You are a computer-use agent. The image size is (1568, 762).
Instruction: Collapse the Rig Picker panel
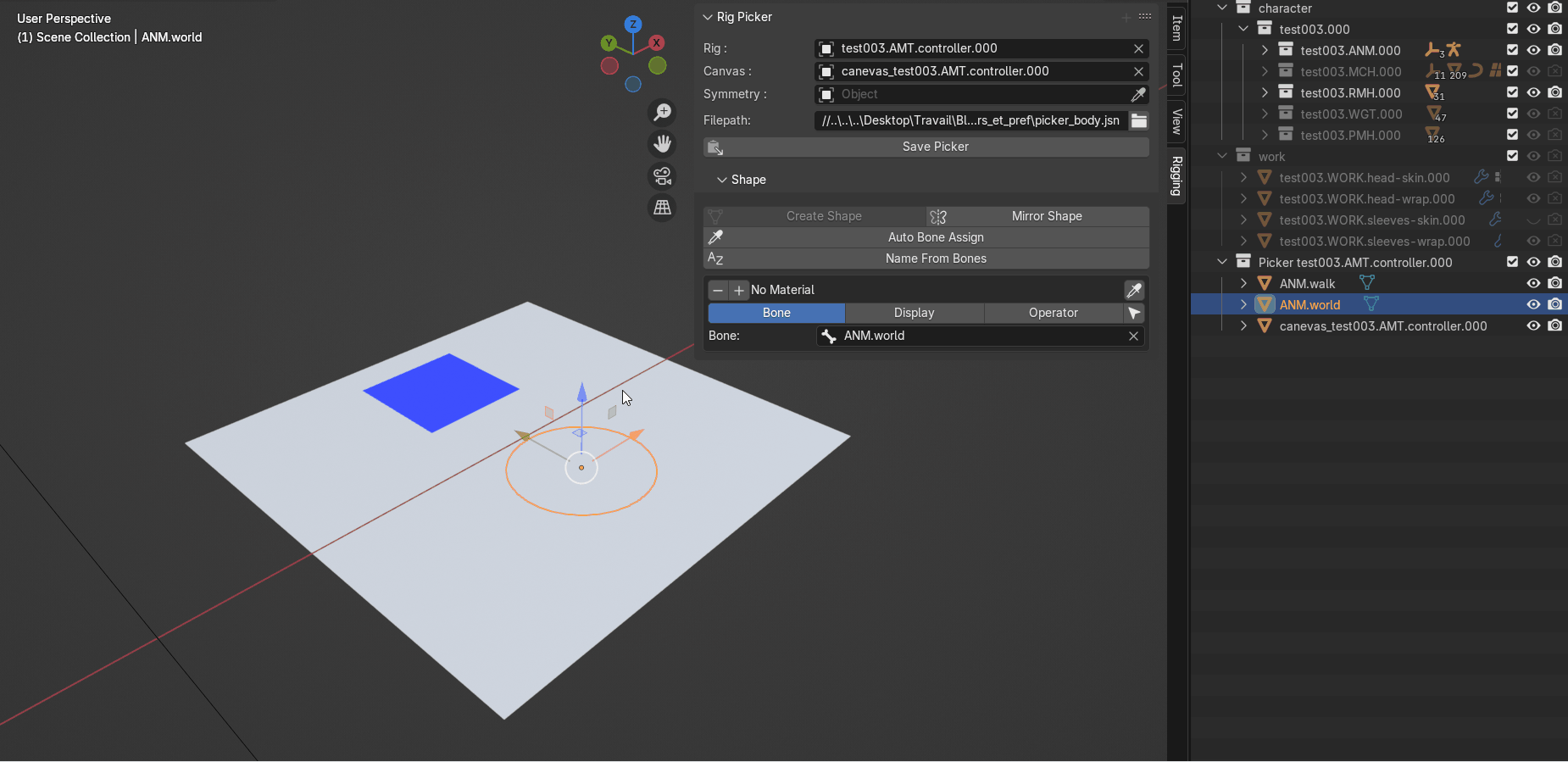click(x=708, y=17)
